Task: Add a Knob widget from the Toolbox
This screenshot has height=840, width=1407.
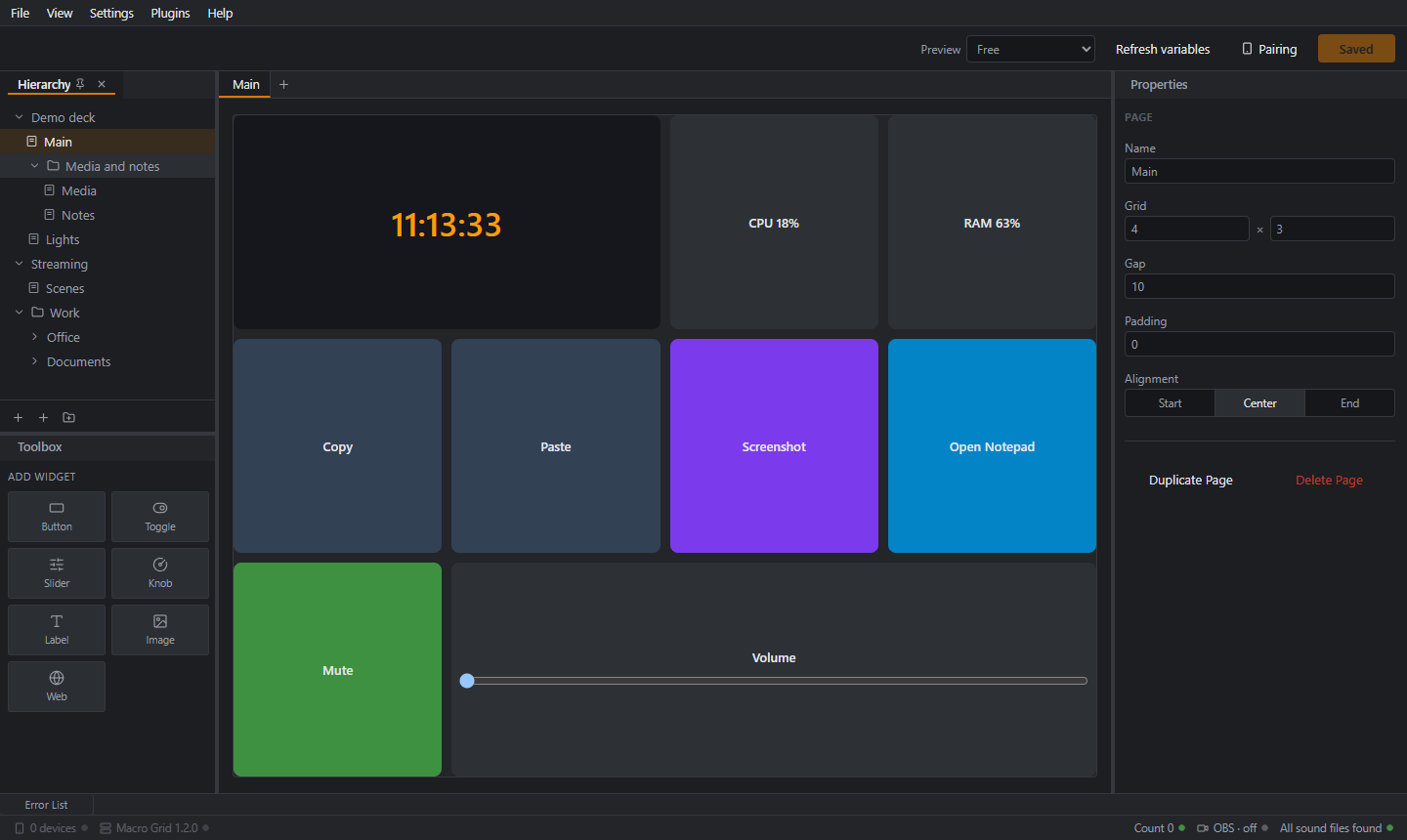Action: (160, 573)
